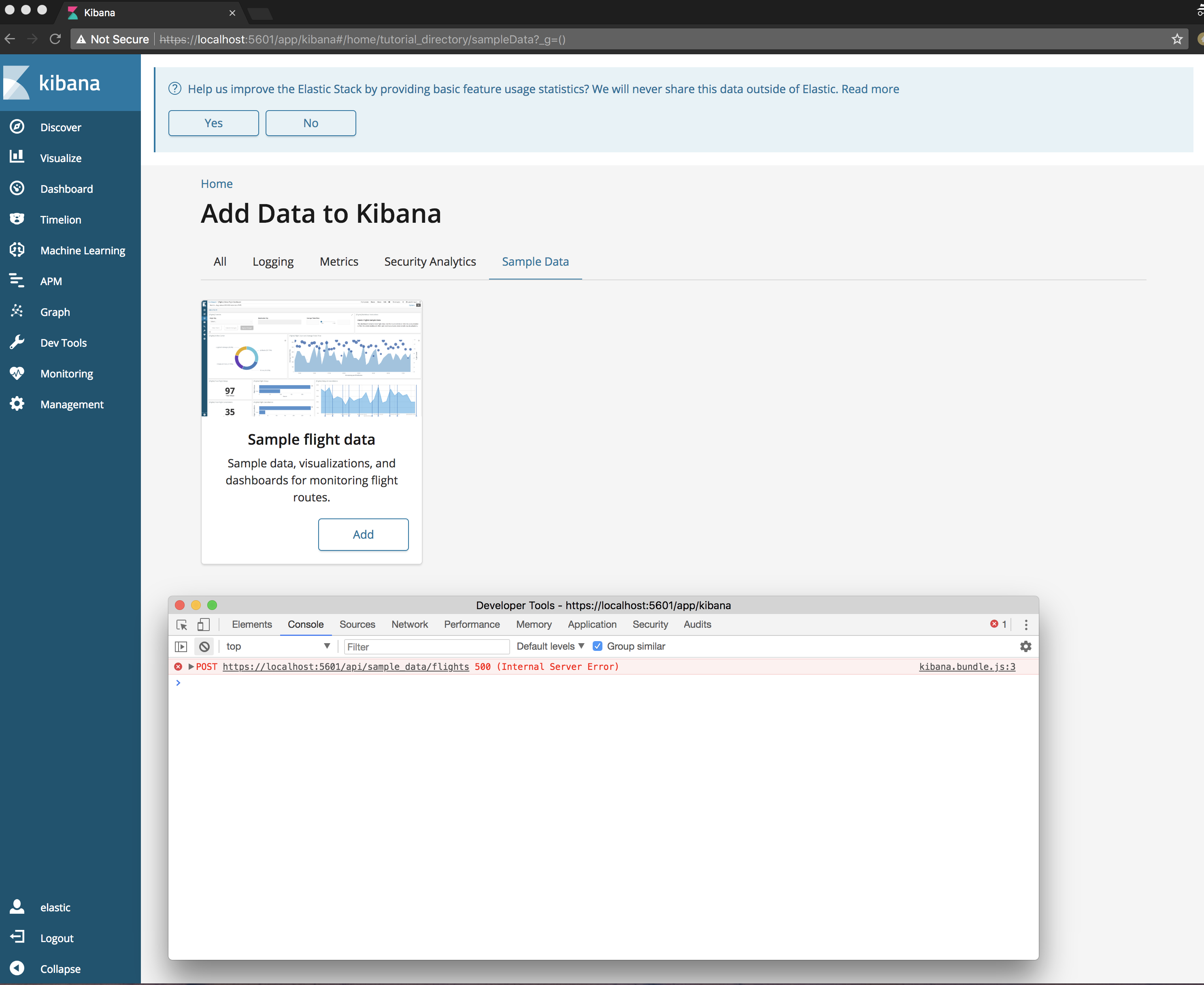
Task: Open the Dashboard gauge icon
Action: tap(17, 188)
